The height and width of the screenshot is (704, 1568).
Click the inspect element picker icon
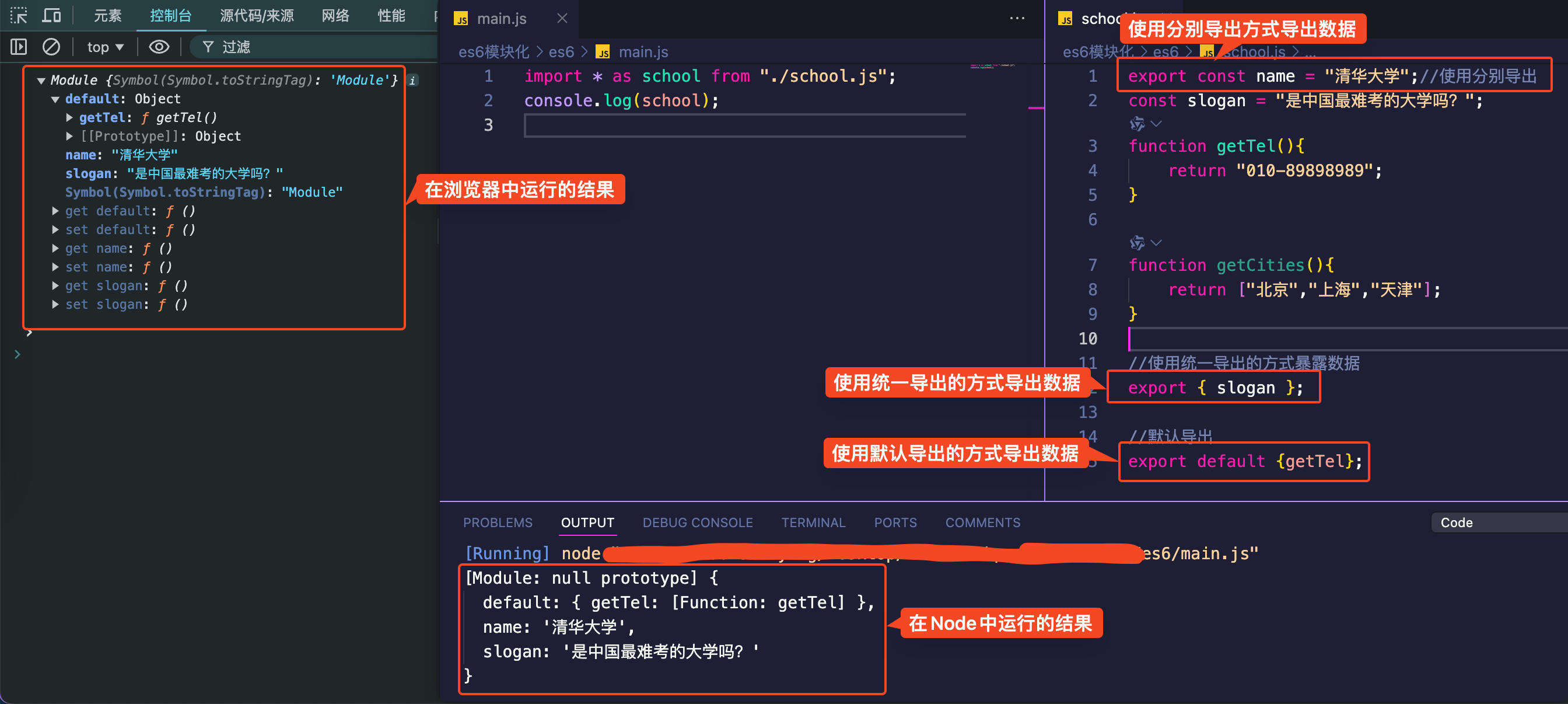(19, 15)
